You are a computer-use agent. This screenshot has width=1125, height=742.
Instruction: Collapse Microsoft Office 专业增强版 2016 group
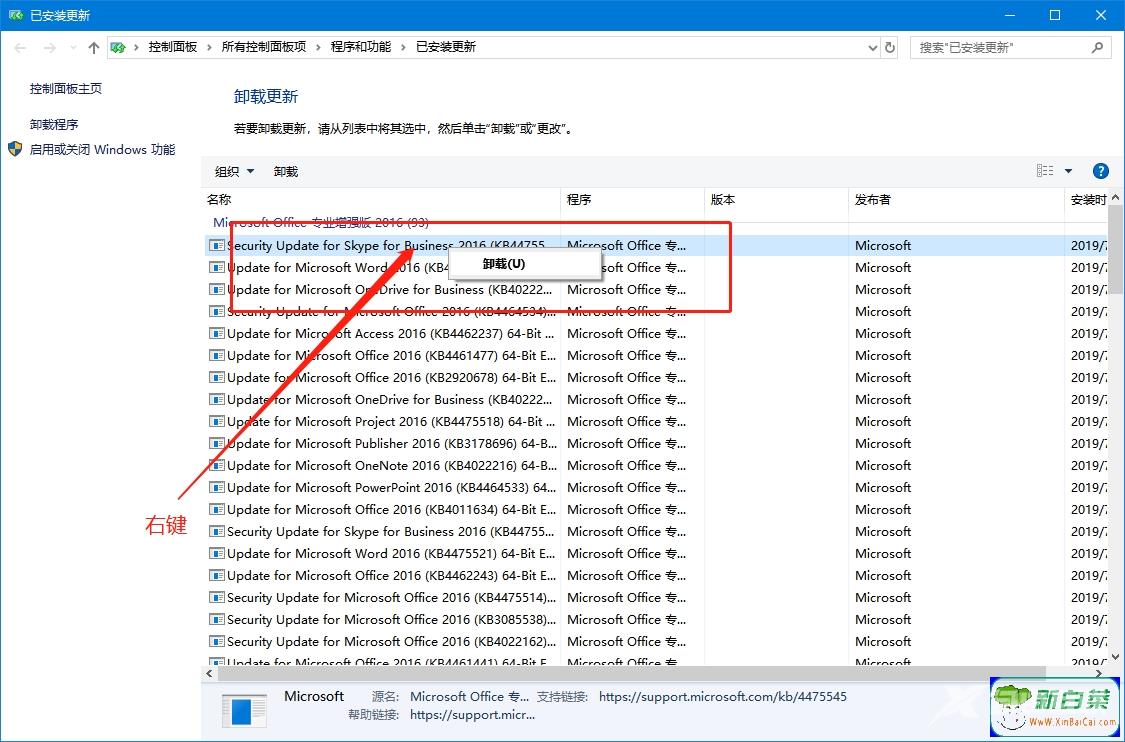click(320, 222)
